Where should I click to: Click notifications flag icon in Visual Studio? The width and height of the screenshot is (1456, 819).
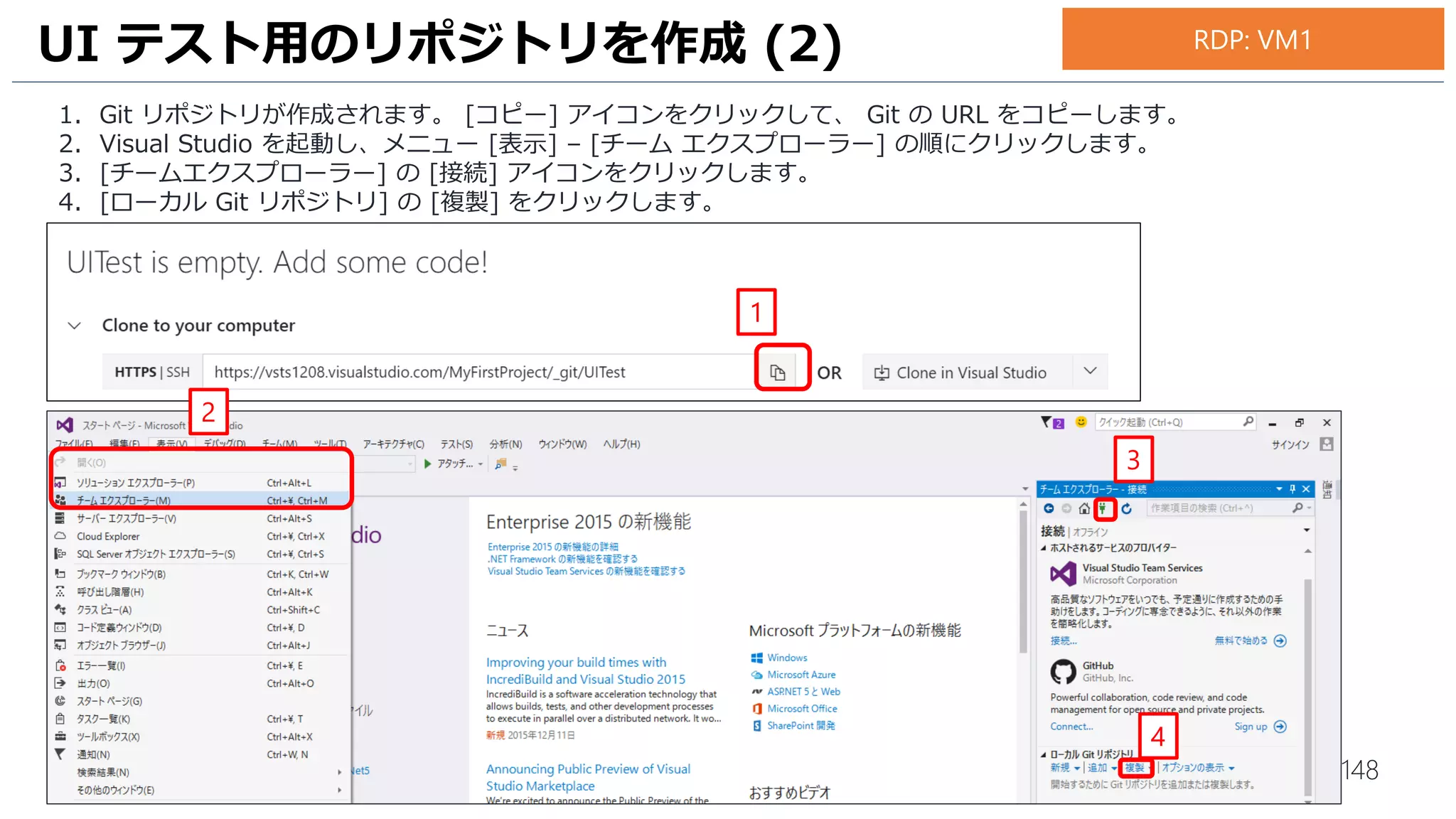(x=1046, y=422)
